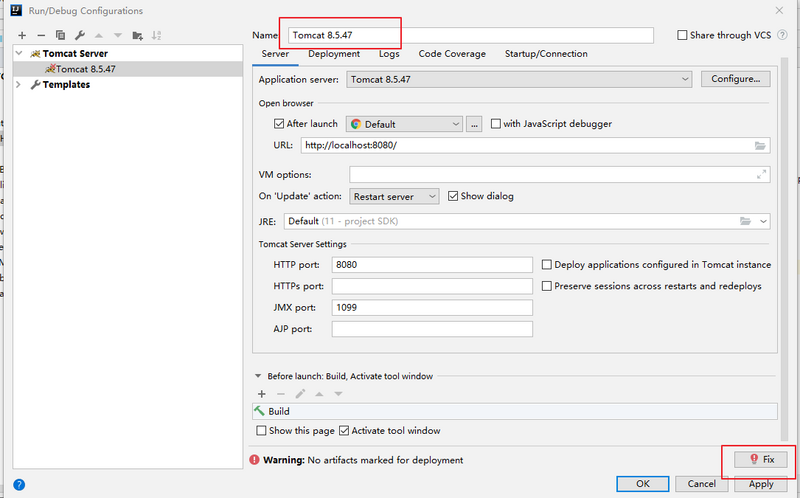Select Tomcat 8.5.47 in the tree
Viewport: 800px width, 498px height.
tap(86, 69)
